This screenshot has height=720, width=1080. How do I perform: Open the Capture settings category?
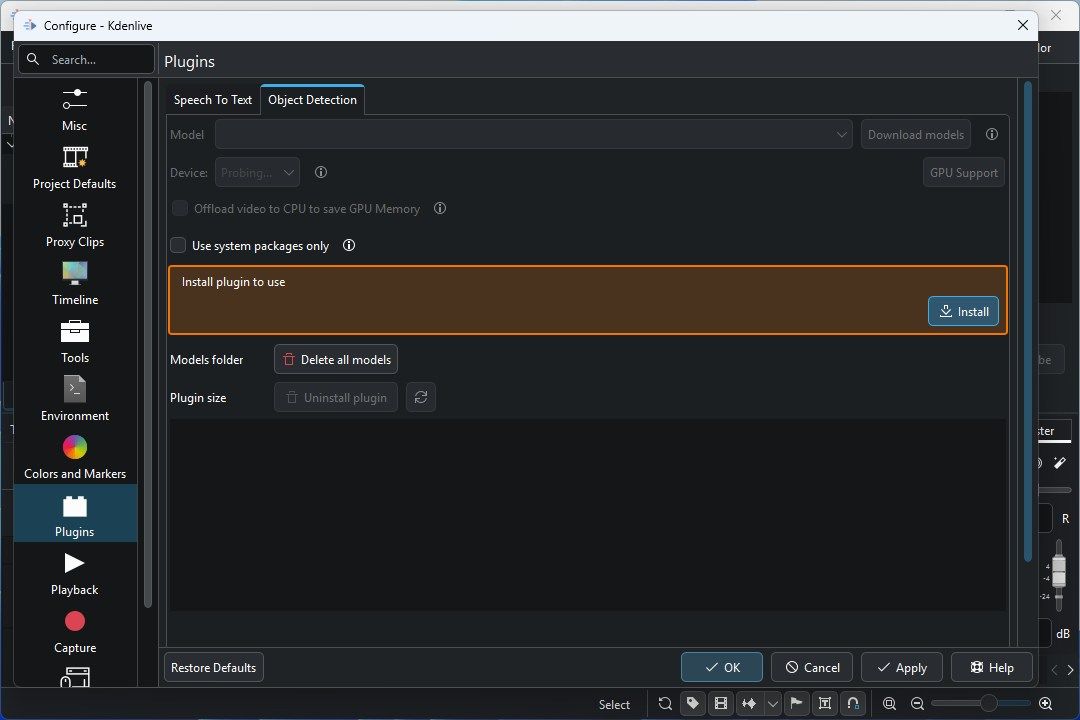(74, 631)
